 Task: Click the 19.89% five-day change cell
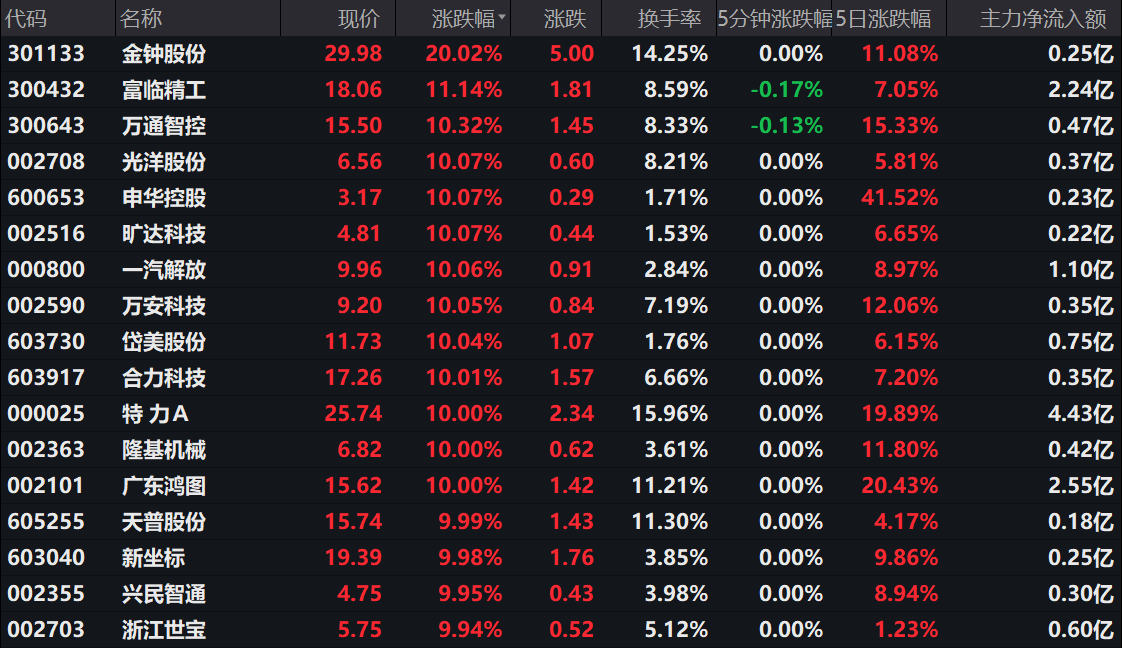click(x=899, y=413)
